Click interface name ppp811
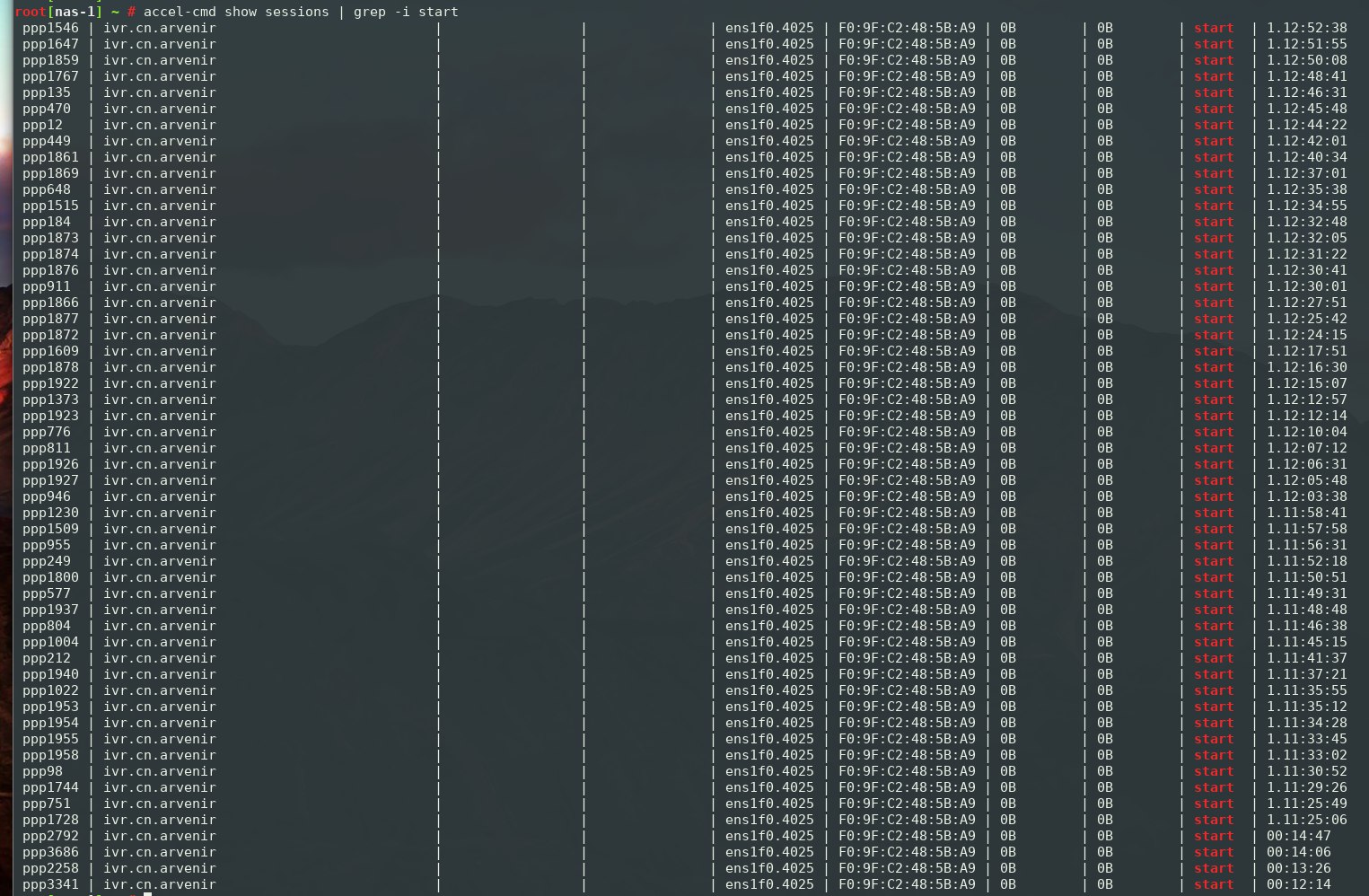The width and height of the screenshot is (1369, 896). [x=47, y=448]
